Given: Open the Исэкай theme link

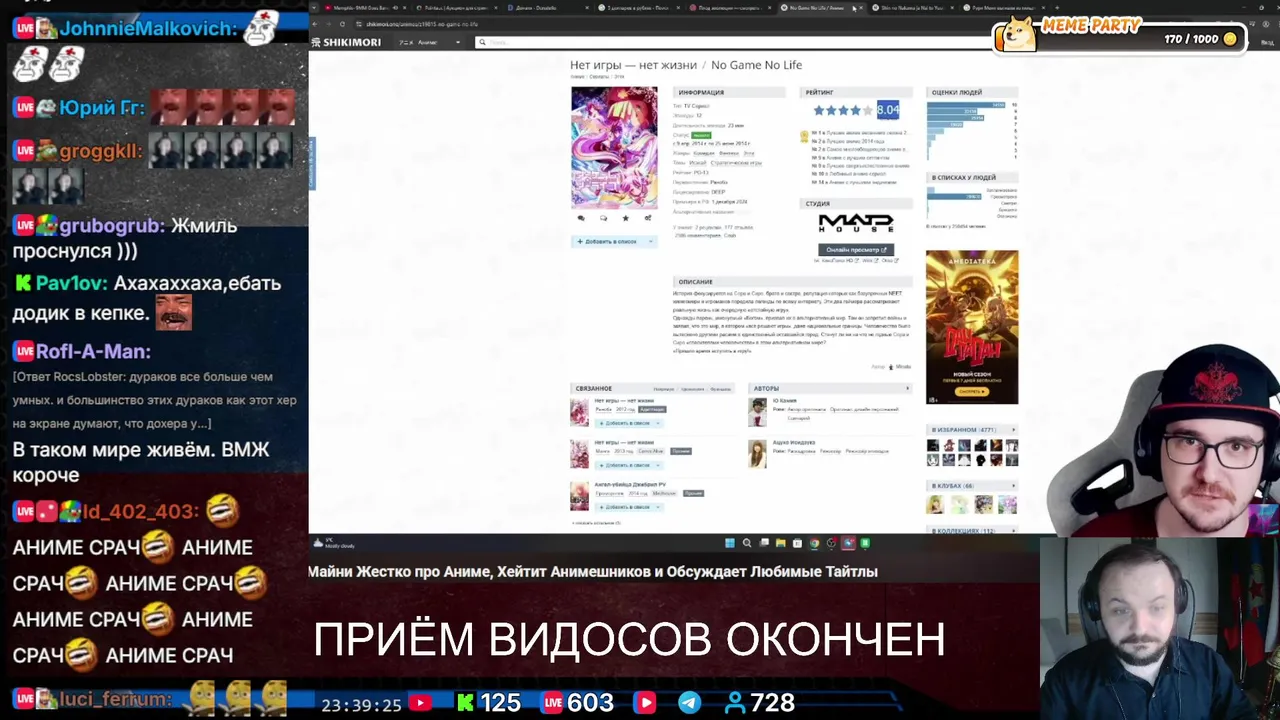Looking at the screenshot, I should pyautogui.click(x=698, y=162).
